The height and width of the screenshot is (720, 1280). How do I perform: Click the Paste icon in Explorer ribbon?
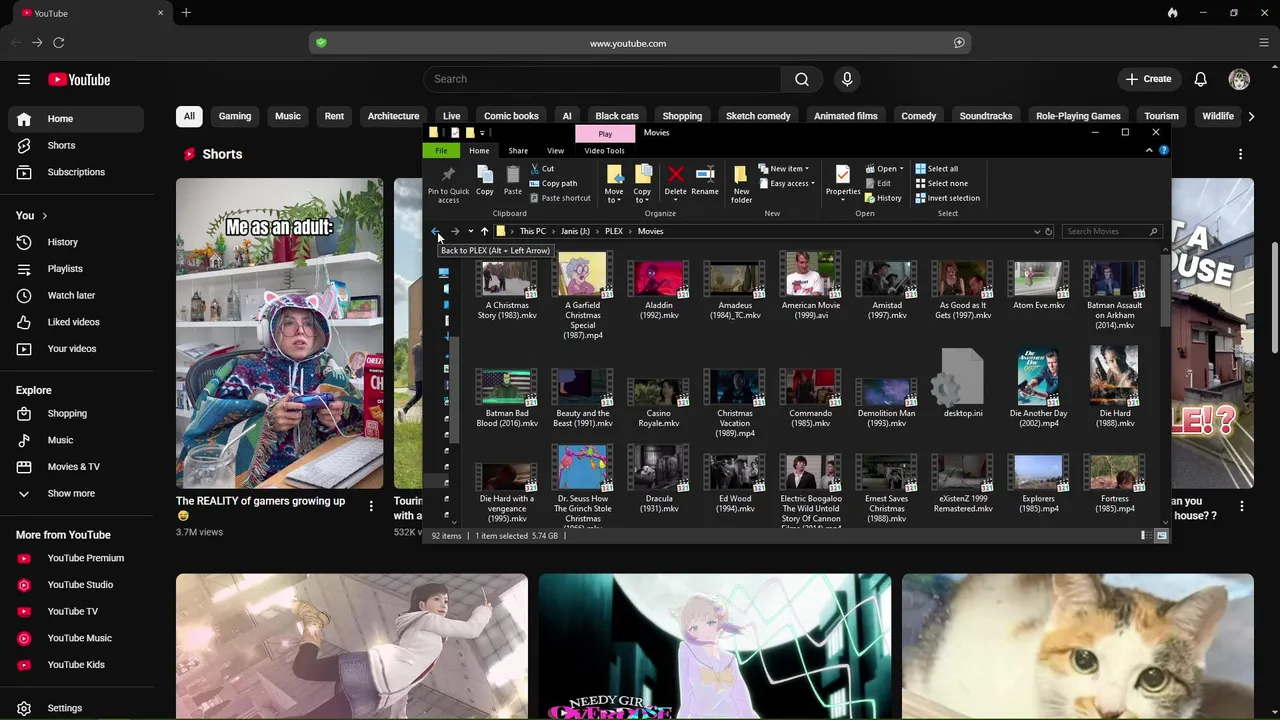pyautogui.click(x=513, y=180)
